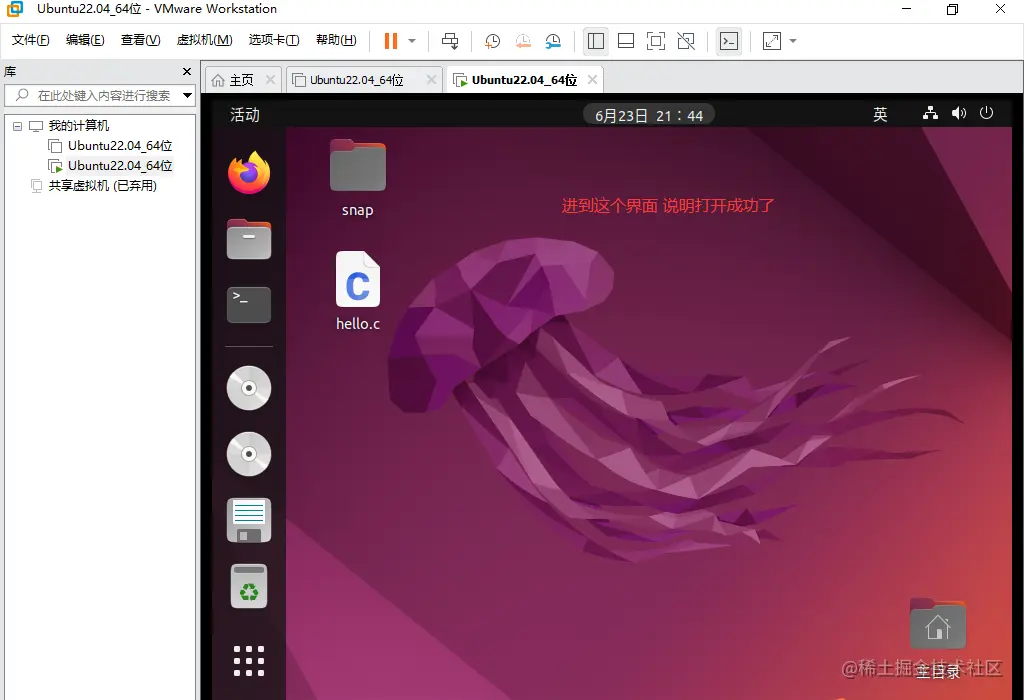Click the 英 input method indicator

coord(880,115)
